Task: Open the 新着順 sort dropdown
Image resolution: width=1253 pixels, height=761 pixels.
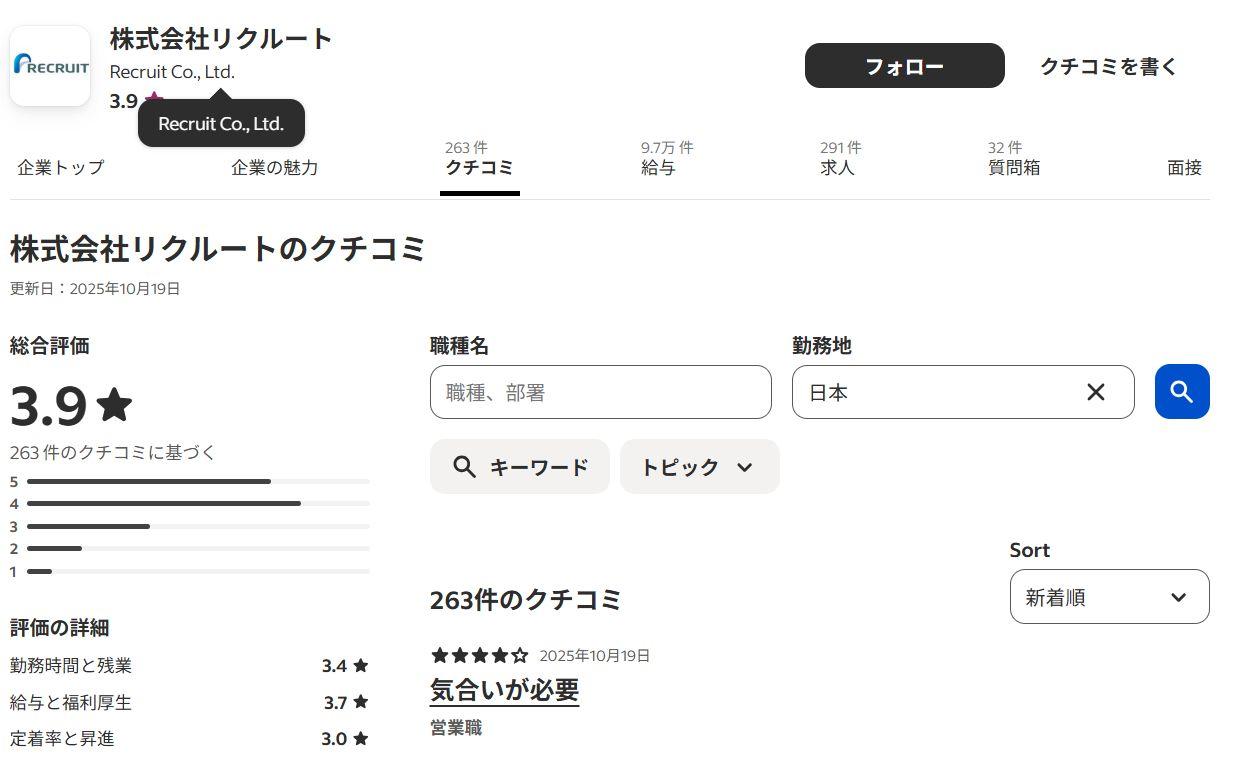Action: 1109,596
